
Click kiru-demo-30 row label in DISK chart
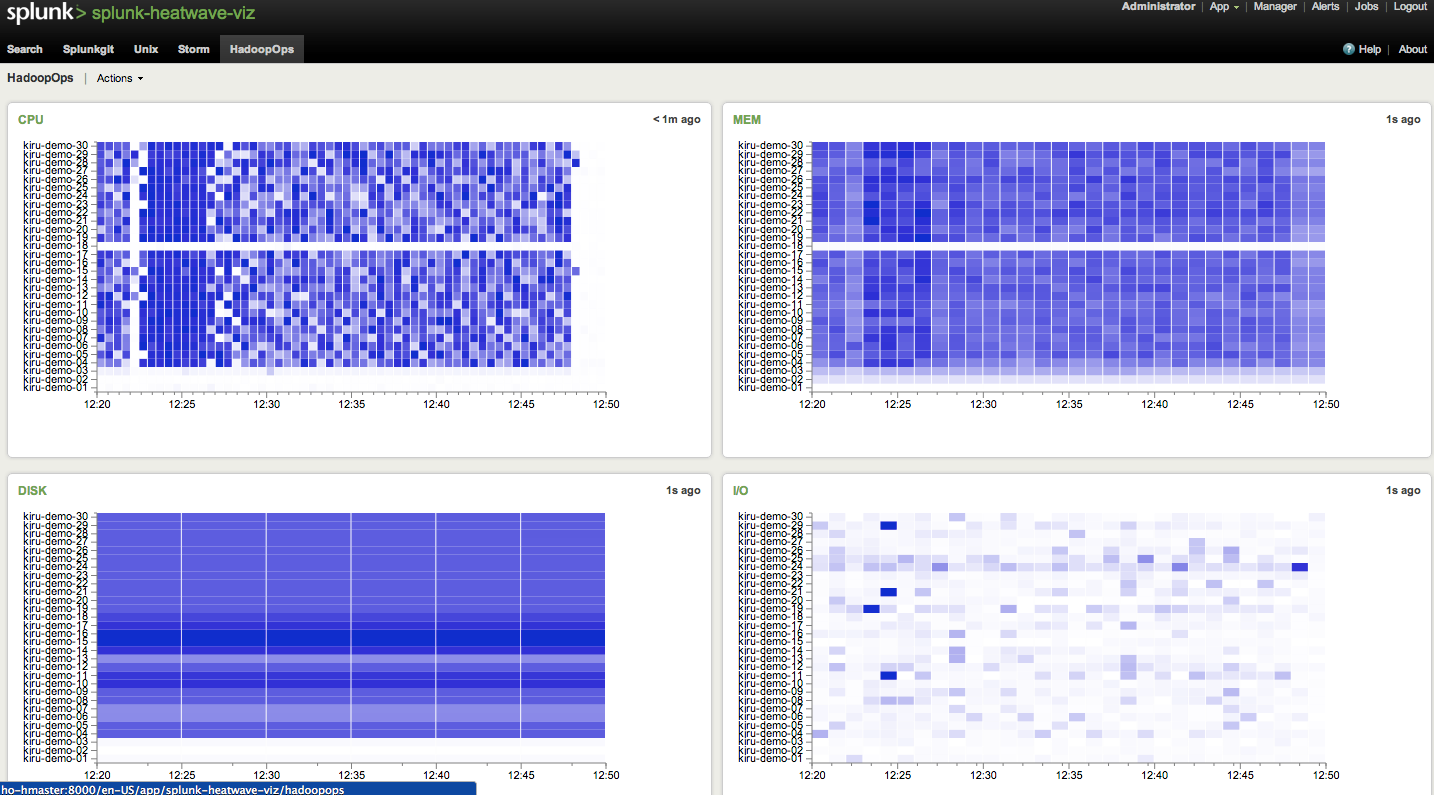[x=56, y=517]
